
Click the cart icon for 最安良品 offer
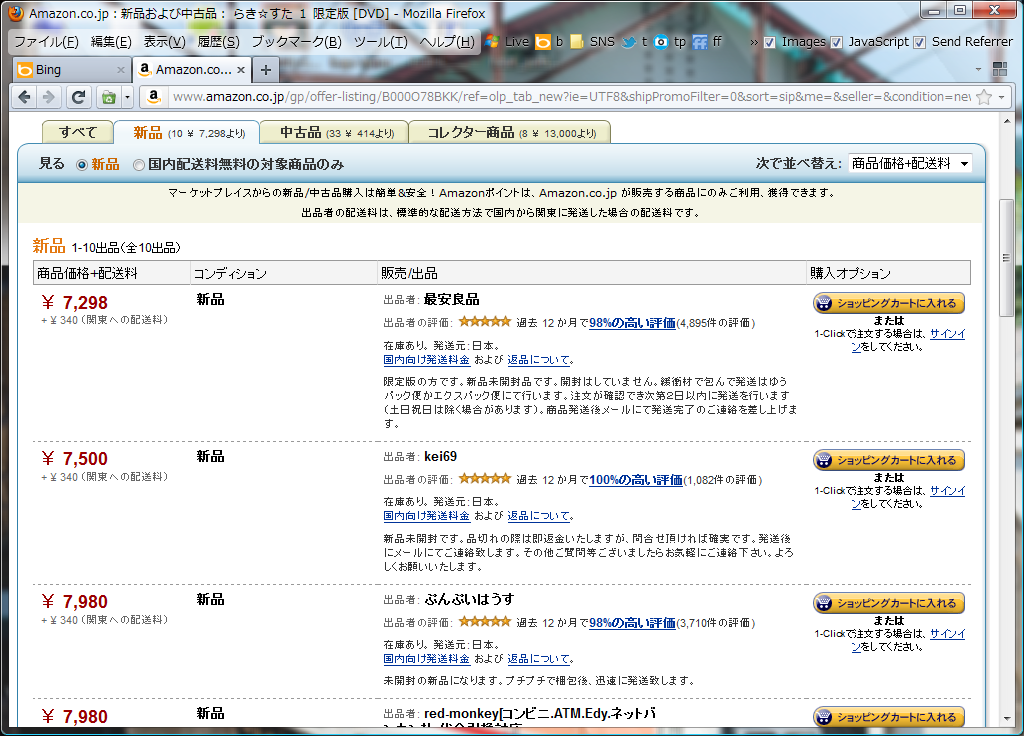824,303
